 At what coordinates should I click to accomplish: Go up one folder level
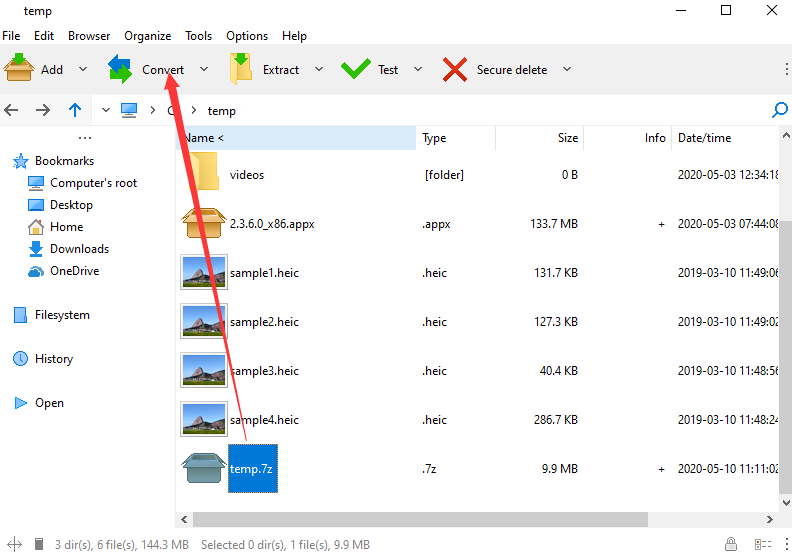(x=75, y=110)
